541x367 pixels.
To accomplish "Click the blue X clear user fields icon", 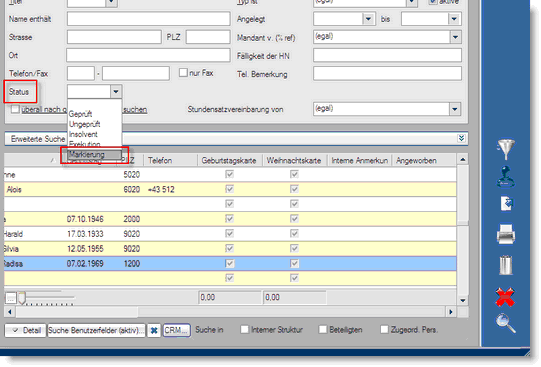I will pyautogui.click(x=154, y=330).
